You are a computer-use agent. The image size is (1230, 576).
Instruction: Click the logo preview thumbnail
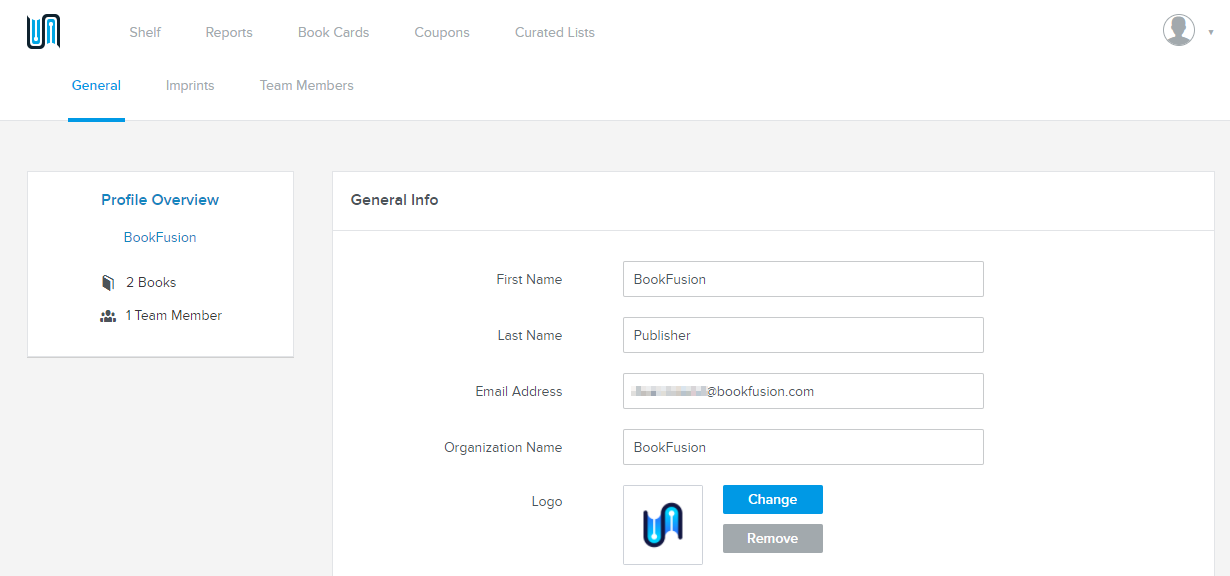(x=663, y=525)
